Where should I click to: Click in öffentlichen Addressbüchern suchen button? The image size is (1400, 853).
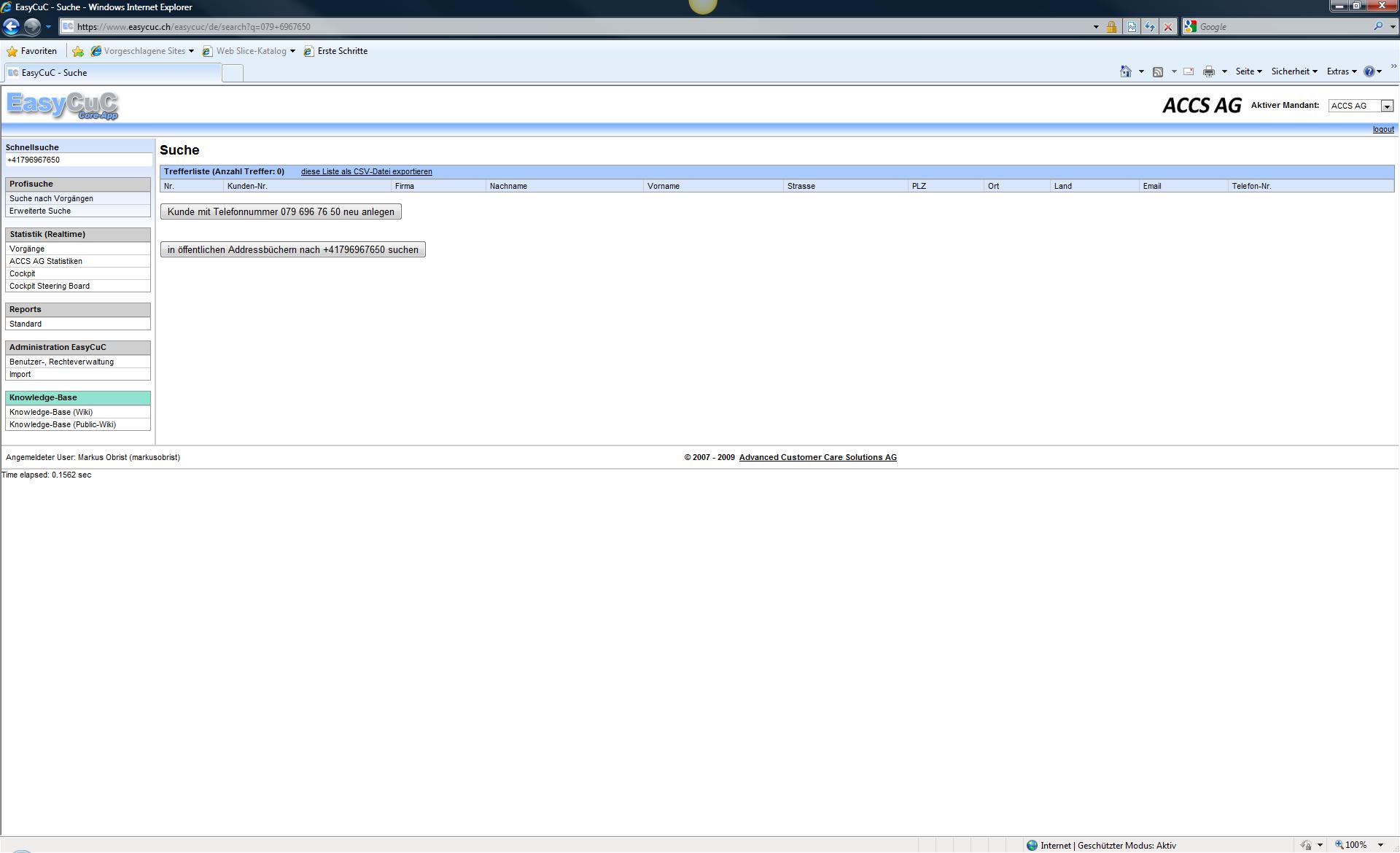point(292,249)
